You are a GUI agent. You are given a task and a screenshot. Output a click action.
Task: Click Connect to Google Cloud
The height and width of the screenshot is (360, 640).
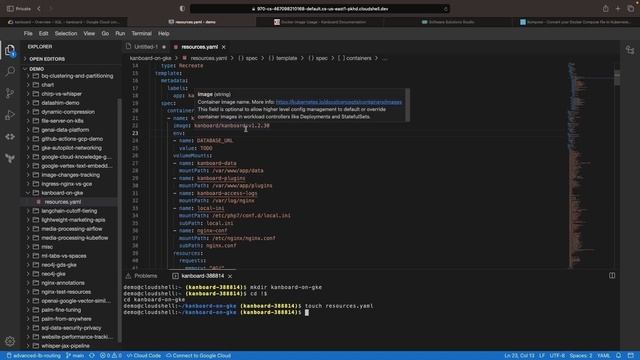click(x=198, y=356)
